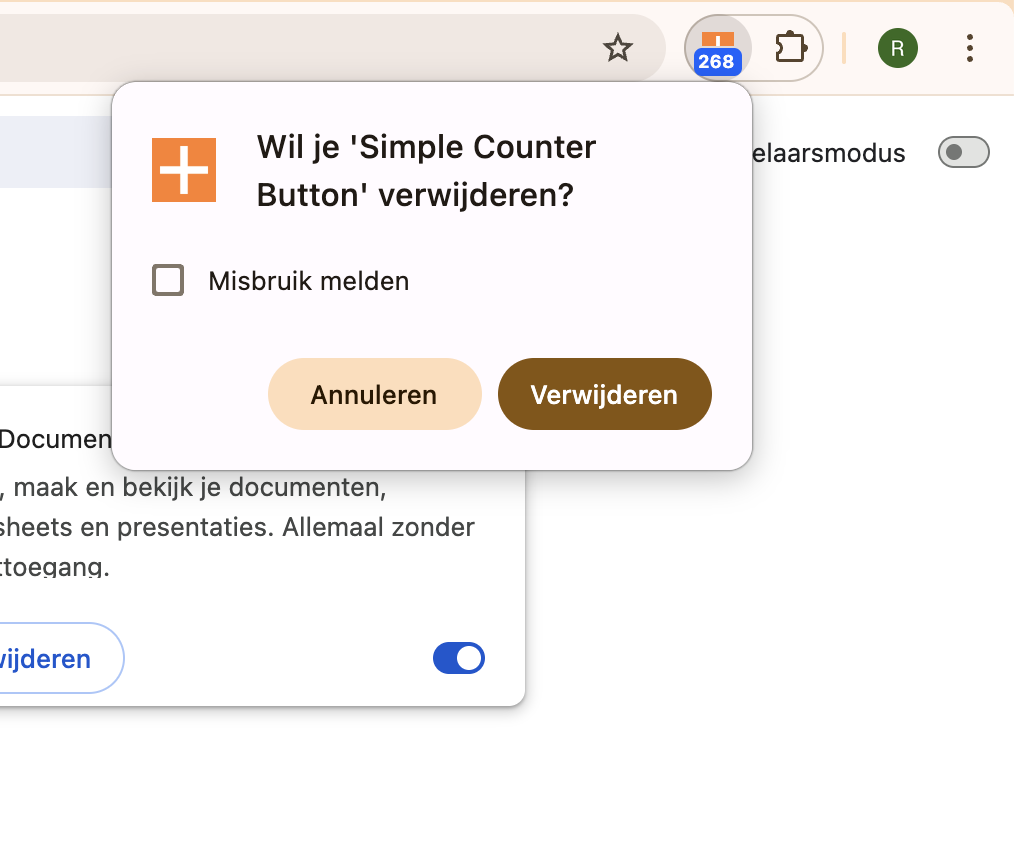The width and height of the screenshot is (1014, 844).
Task: Click the Verwijderen button on the Documenten card
Action: pos(45,658)
